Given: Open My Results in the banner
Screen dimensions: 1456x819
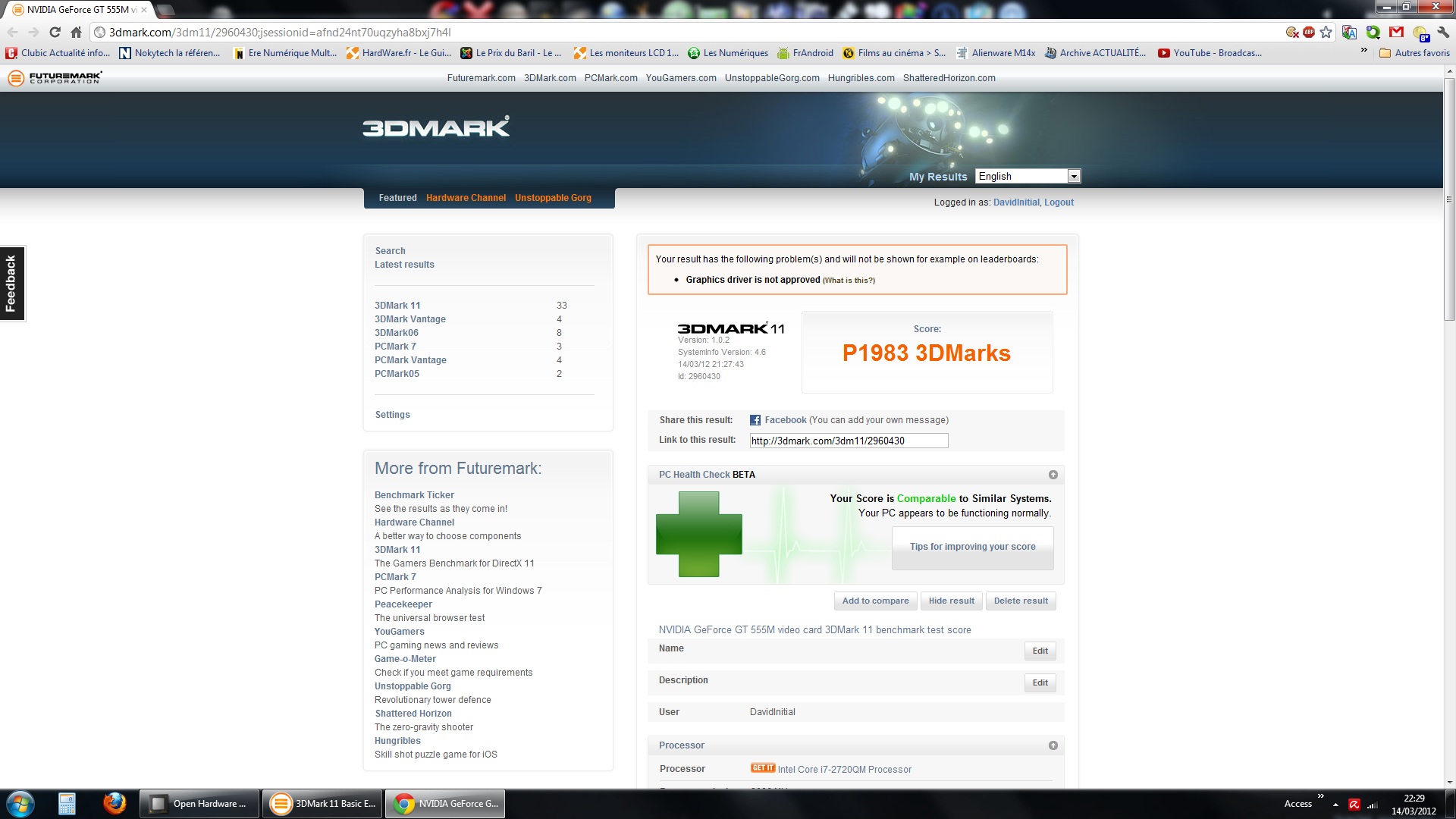Looking at the screenshot, I should 938,177.
